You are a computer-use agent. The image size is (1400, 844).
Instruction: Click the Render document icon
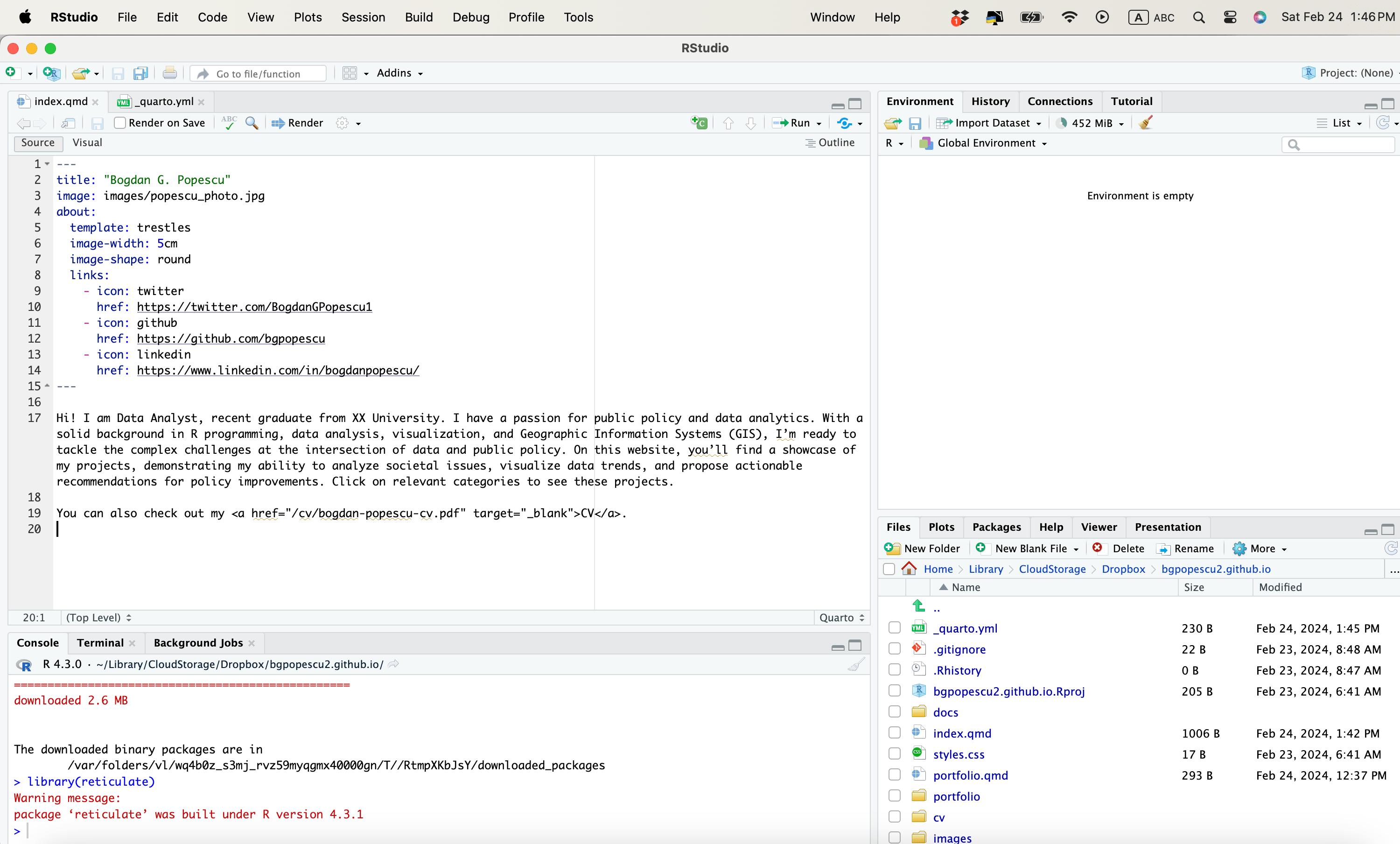(297, 123)
